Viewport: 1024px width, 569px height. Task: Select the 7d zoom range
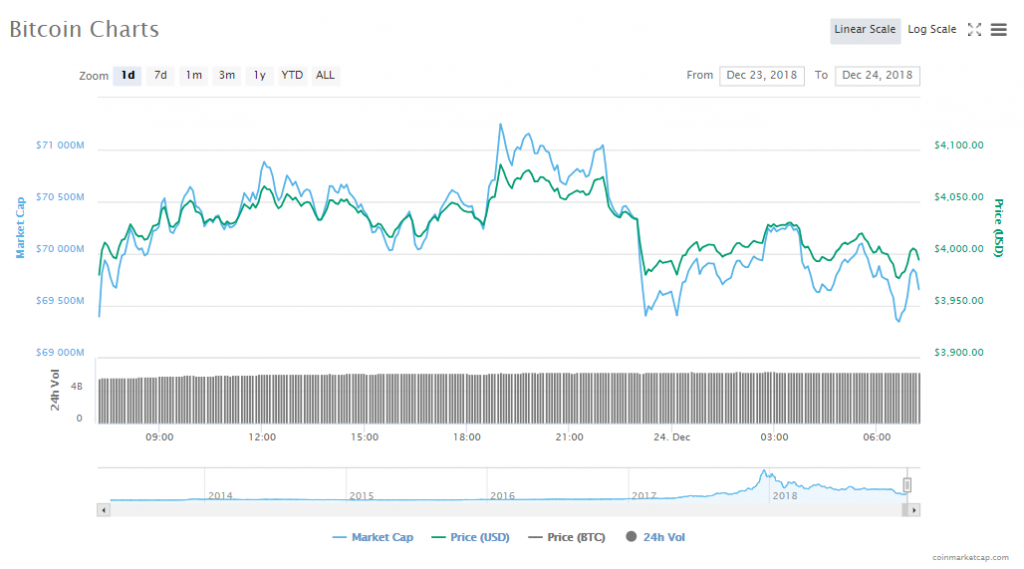[160, 76]
